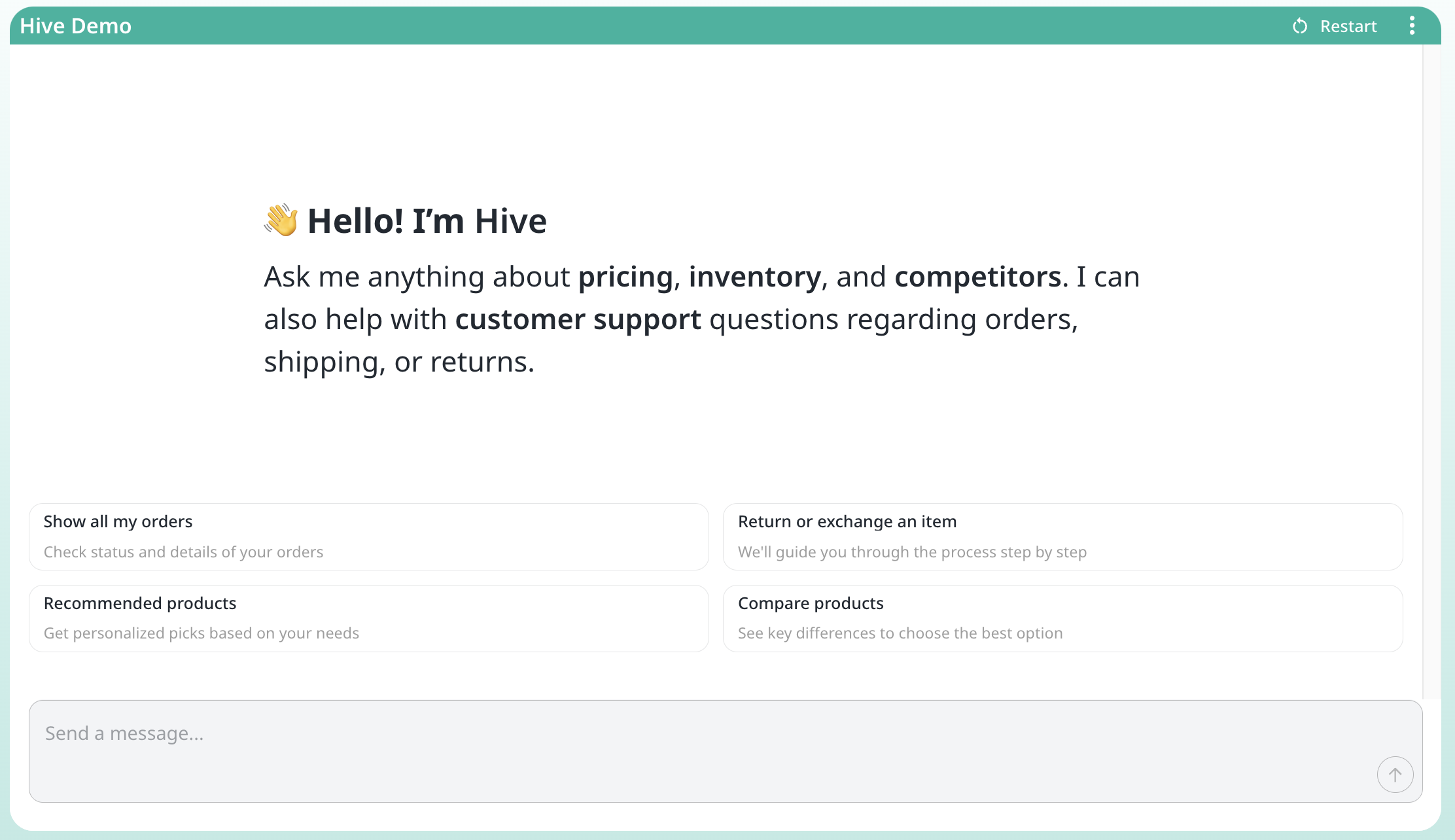Open the three-dot options menu
The height and width of the screenshot is (840, 1455).
click(x=1412, y=26)
